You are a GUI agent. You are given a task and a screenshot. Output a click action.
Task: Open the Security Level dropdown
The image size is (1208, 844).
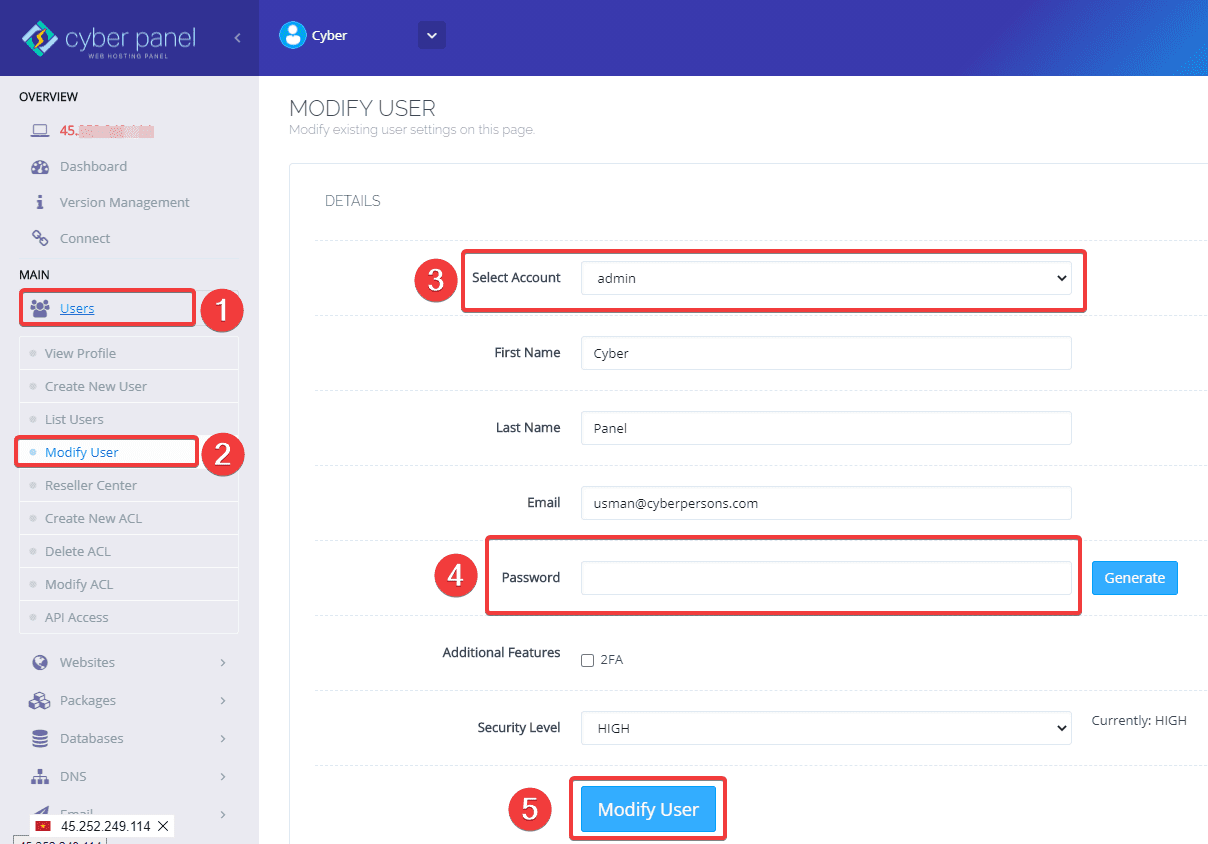click(x=825, y=729)
